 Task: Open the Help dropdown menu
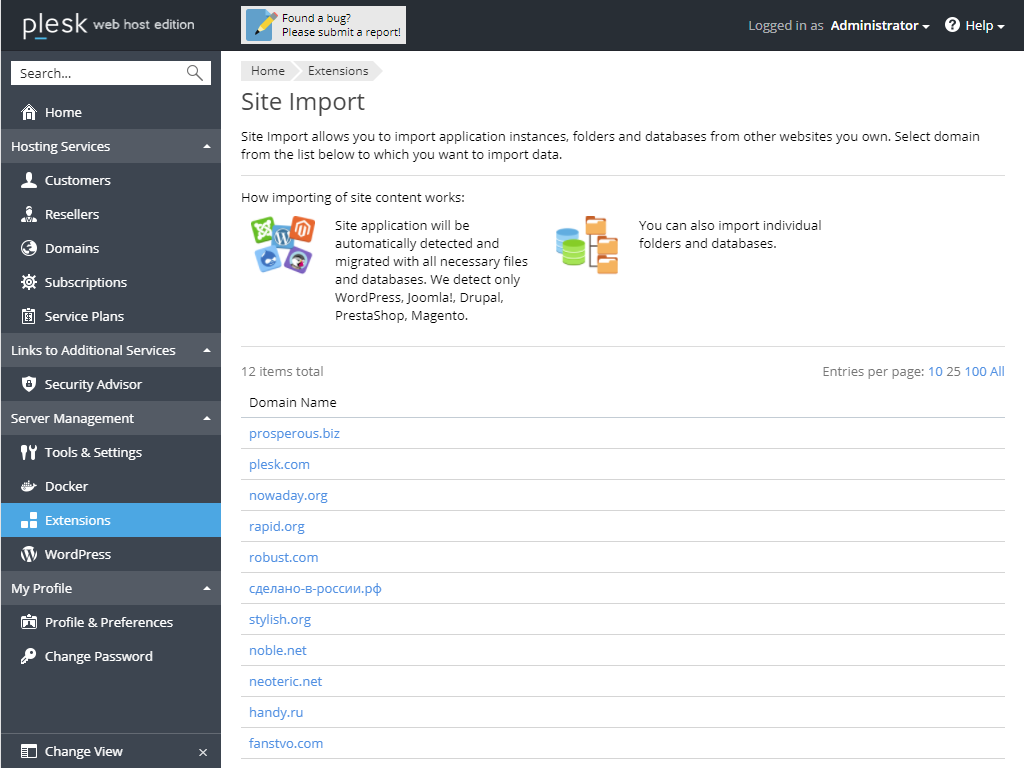[975, 26]
